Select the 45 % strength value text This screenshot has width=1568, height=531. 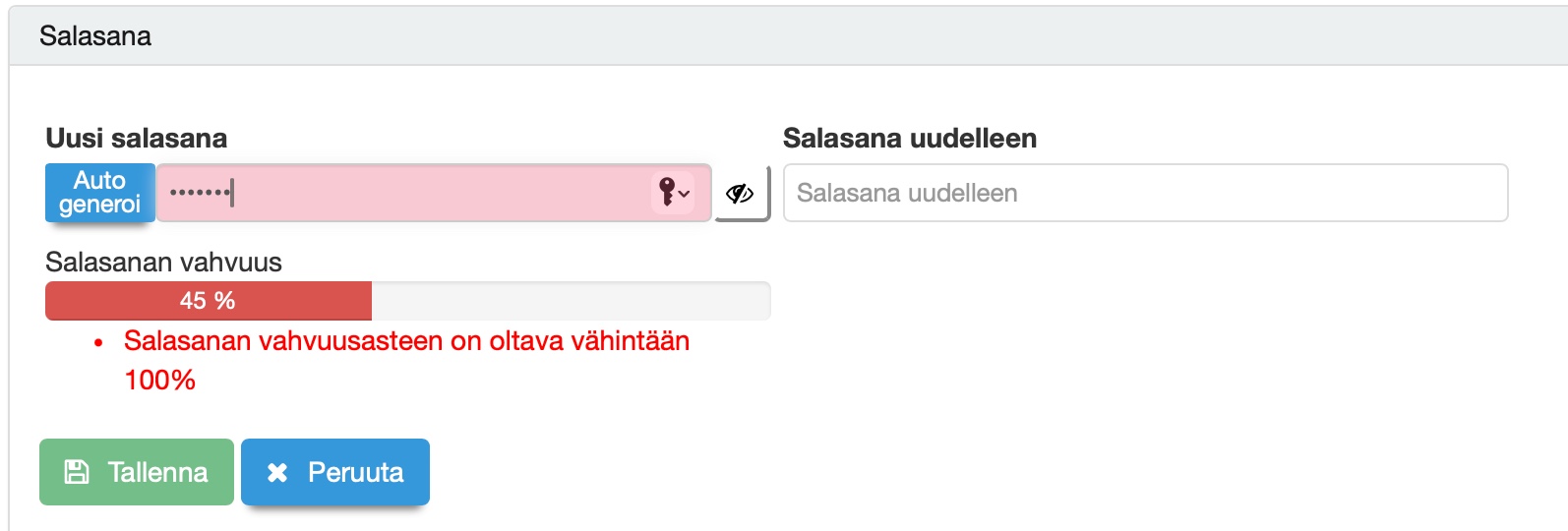(x=208, y=301)
